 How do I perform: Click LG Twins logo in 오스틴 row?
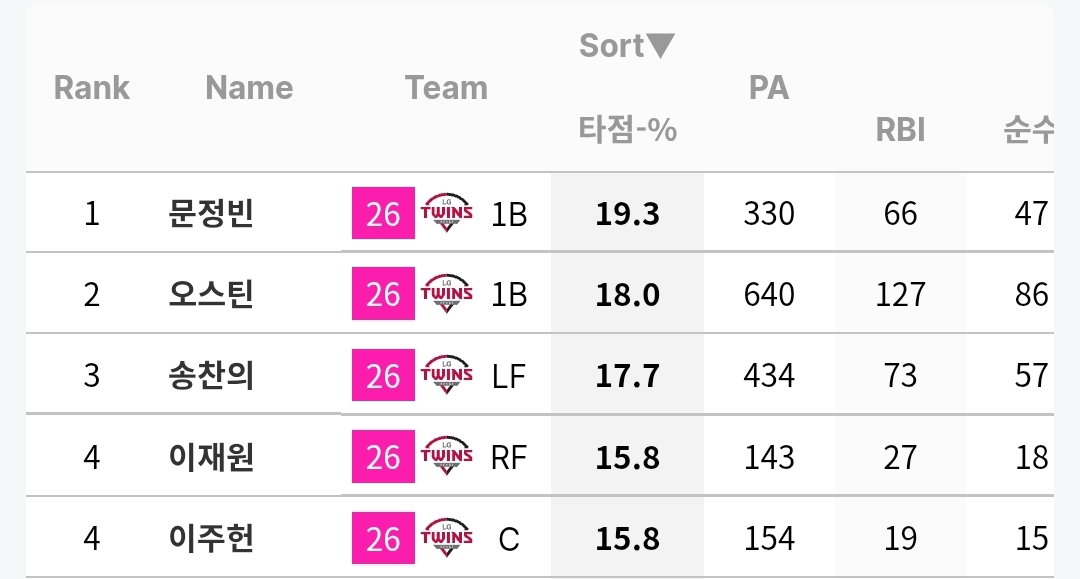[x=446, y=294]
